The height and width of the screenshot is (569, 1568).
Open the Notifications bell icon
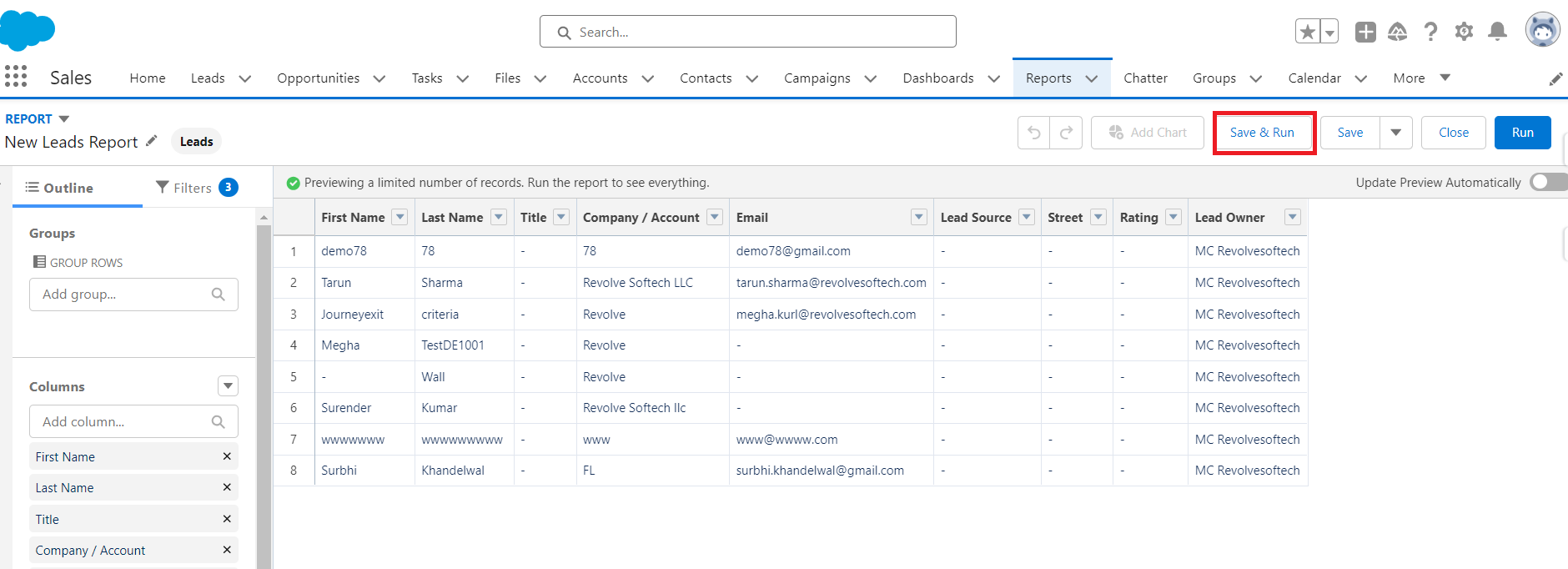[1498, 32]
